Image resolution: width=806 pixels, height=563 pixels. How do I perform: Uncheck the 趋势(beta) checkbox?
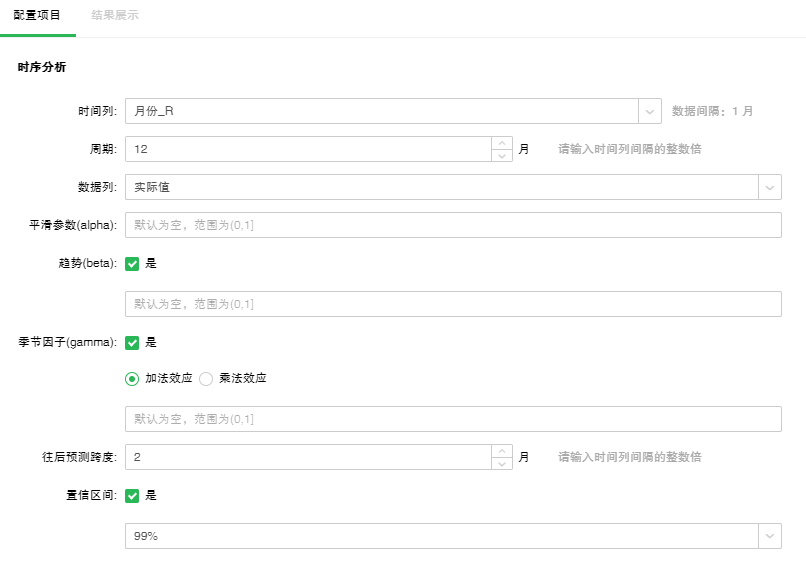point(132,264)
